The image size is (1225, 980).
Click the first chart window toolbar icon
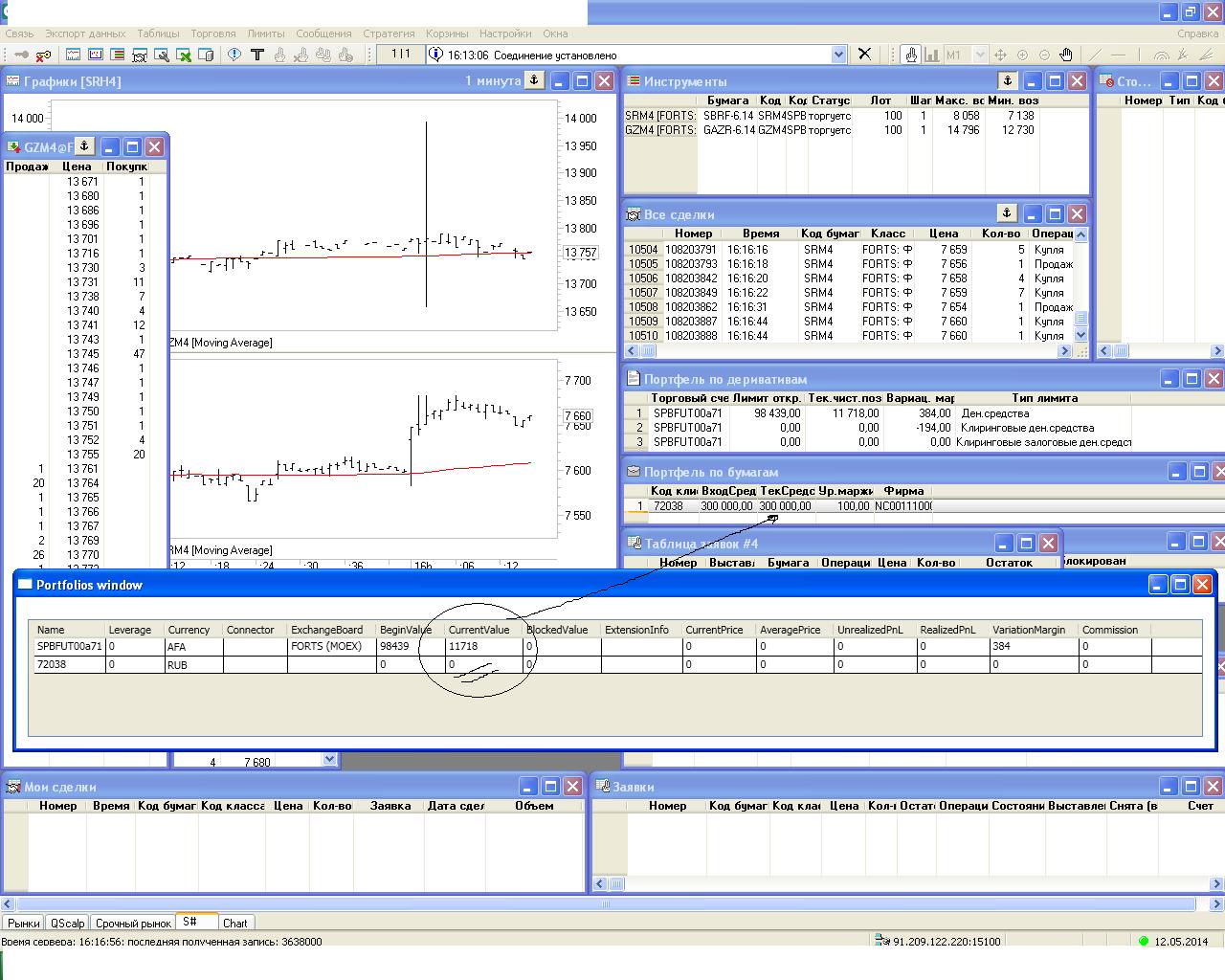[73, 55]
